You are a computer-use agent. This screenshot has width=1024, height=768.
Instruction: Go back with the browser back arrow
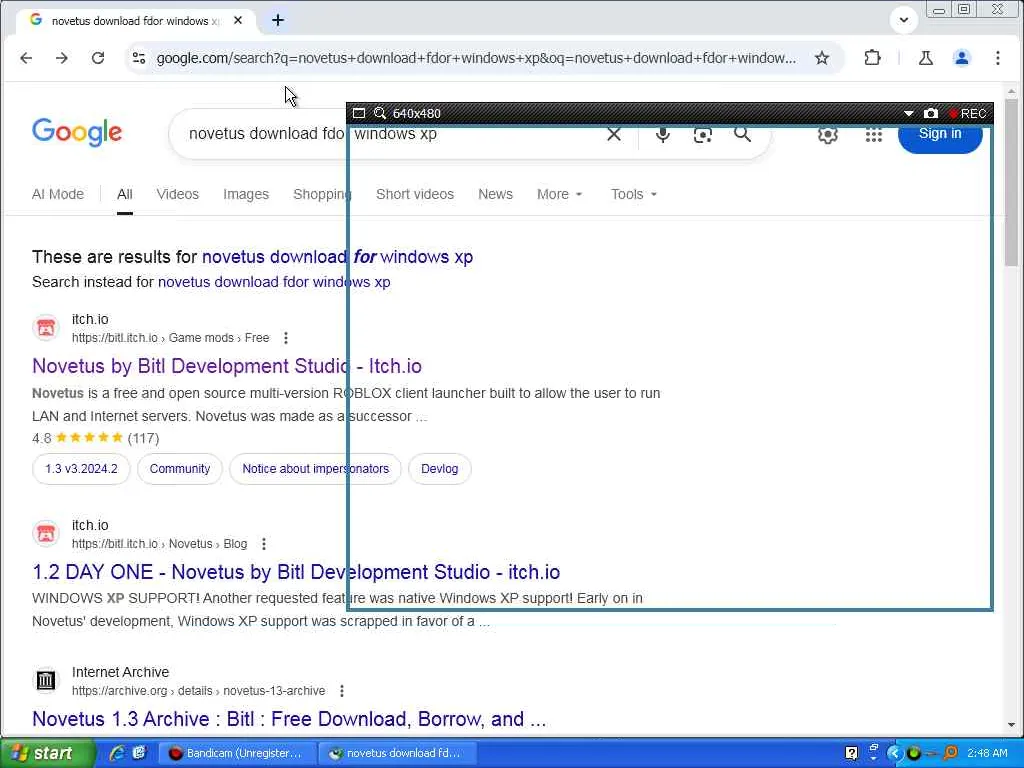[26, 58]
